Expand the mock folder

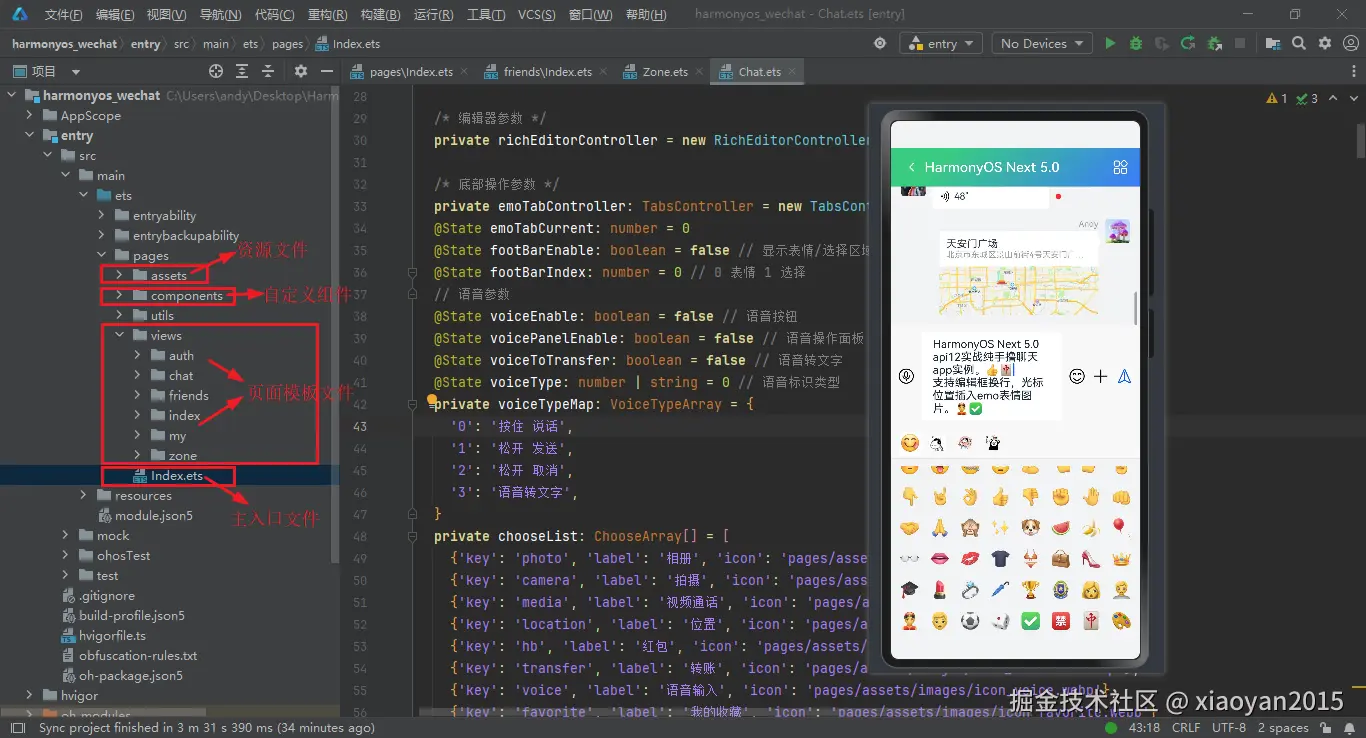click(66, 536)
